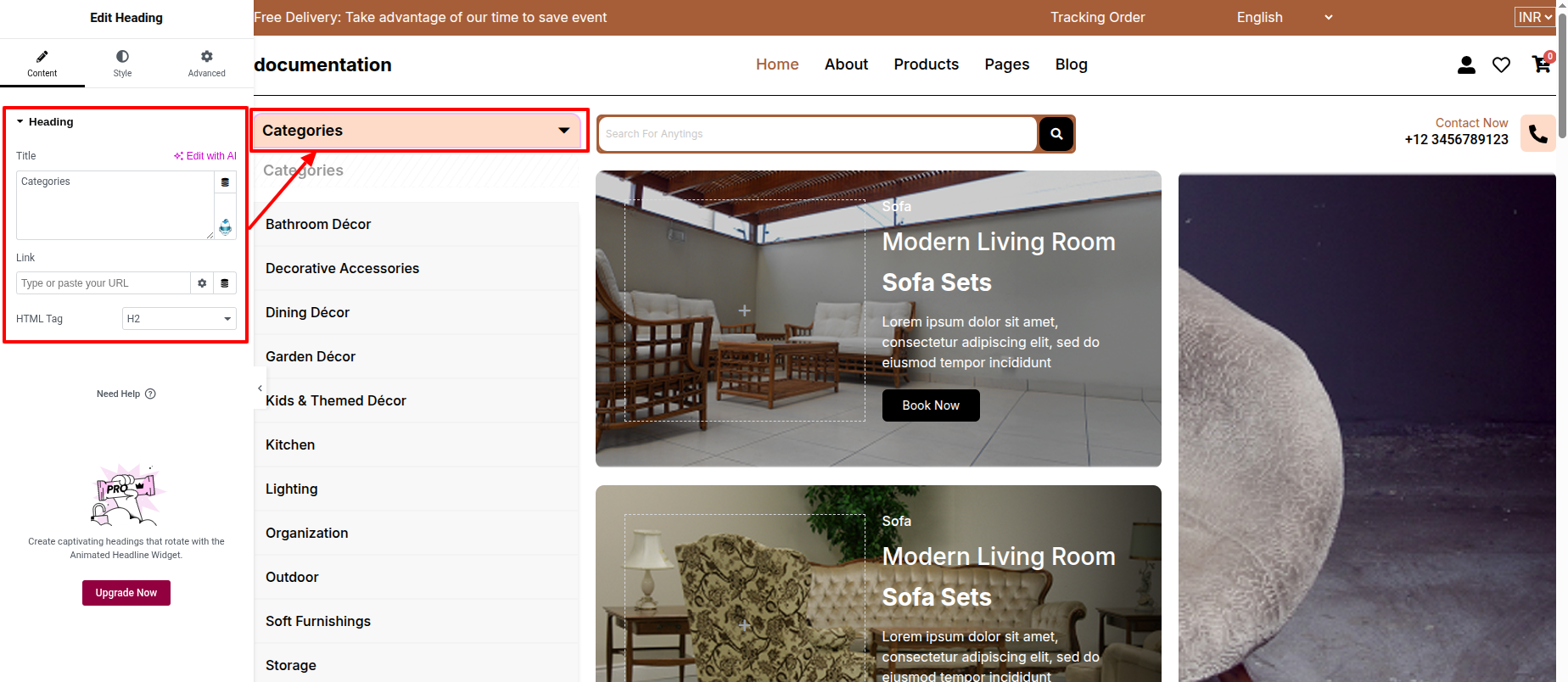This screenshot has width=1568, height=682.
Task: Open the English language selector
Action: pyautogui.click(x=1284, y=18)
